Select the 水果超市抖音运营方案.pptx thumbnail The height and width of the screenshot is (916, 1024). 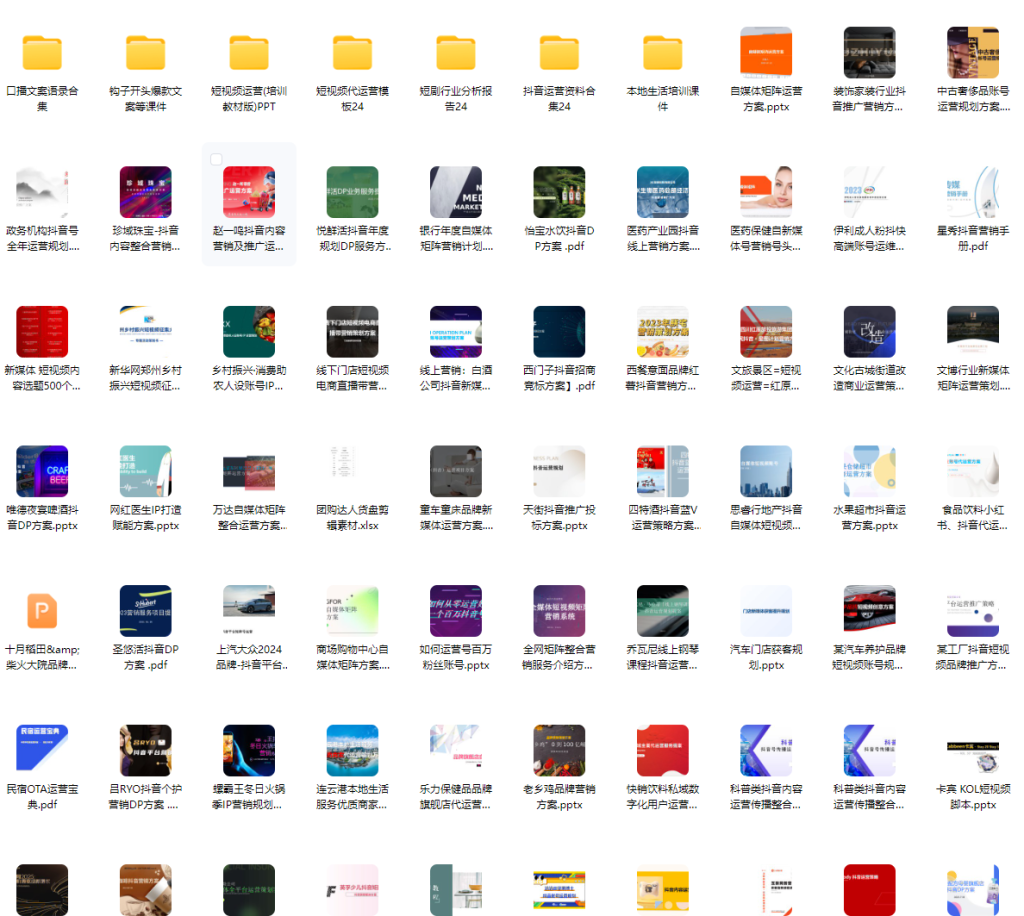pyautogui.click(x=870, y=471)
